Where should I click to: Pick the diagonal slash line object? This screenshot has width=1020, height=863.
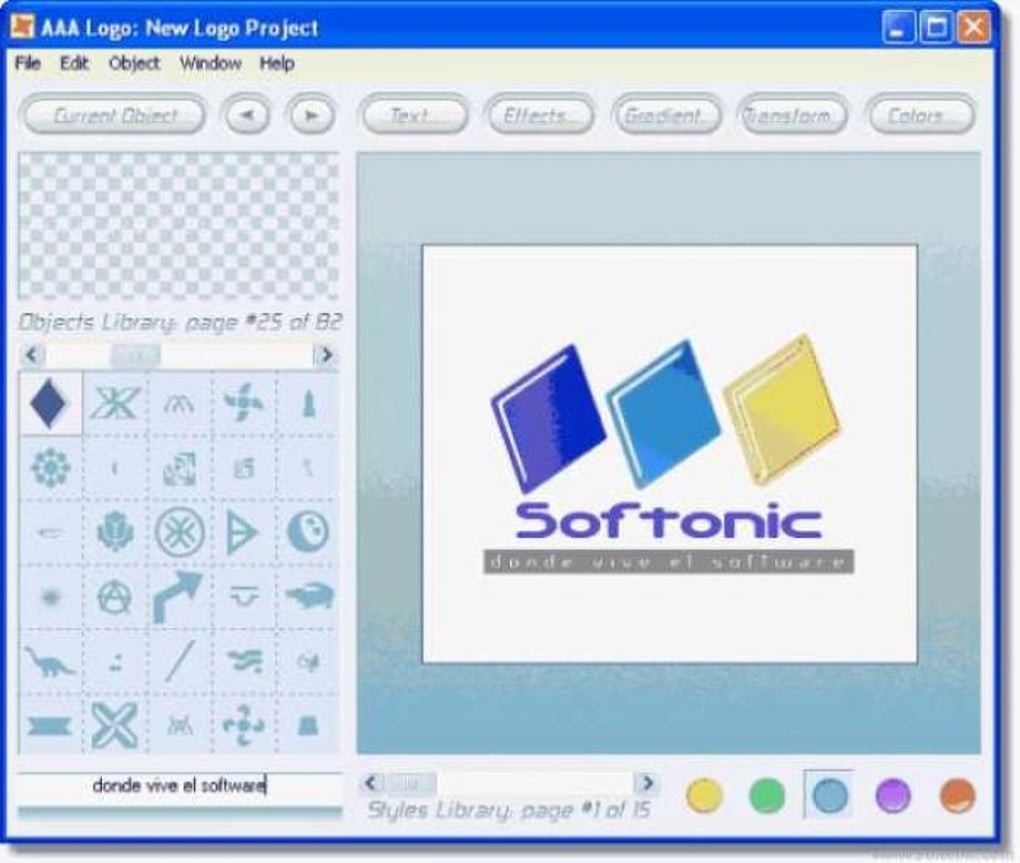(x=180, y=661)
